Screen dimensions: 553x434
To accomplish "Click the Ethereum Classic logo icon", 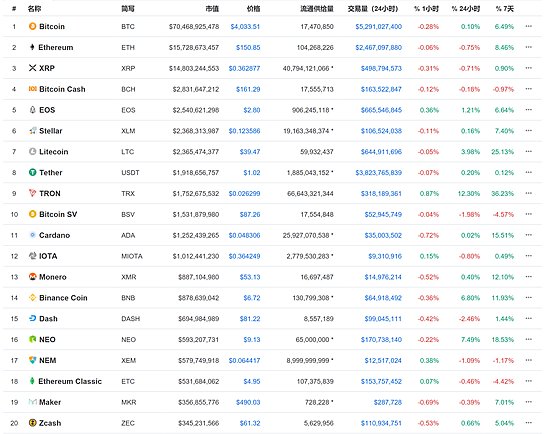I will [32, 381].
